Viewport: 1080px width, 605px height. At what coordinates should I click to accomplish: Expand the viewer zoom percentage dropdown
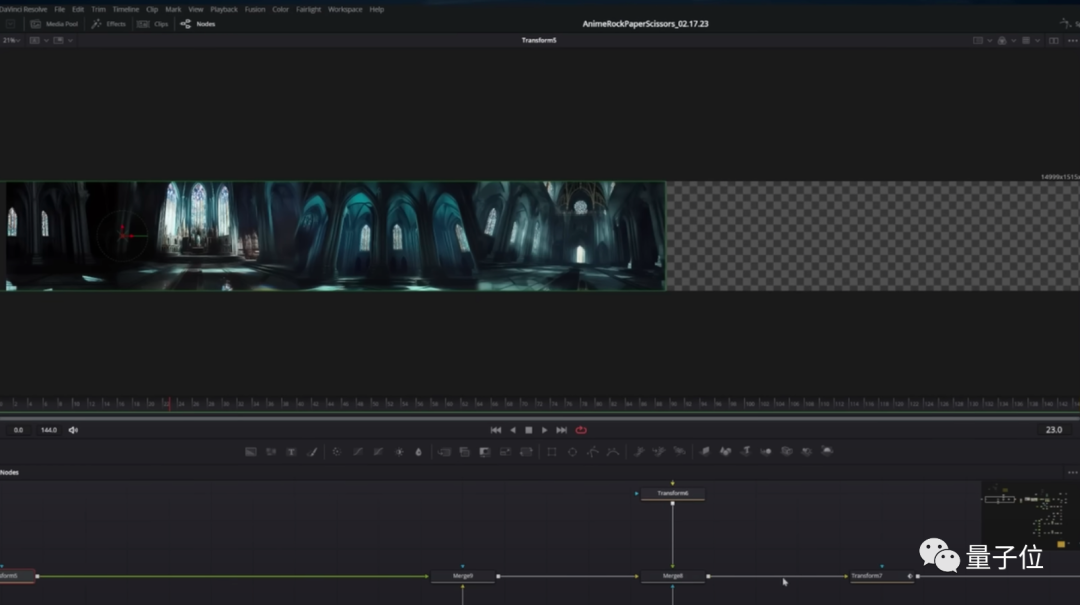point(11,40)
